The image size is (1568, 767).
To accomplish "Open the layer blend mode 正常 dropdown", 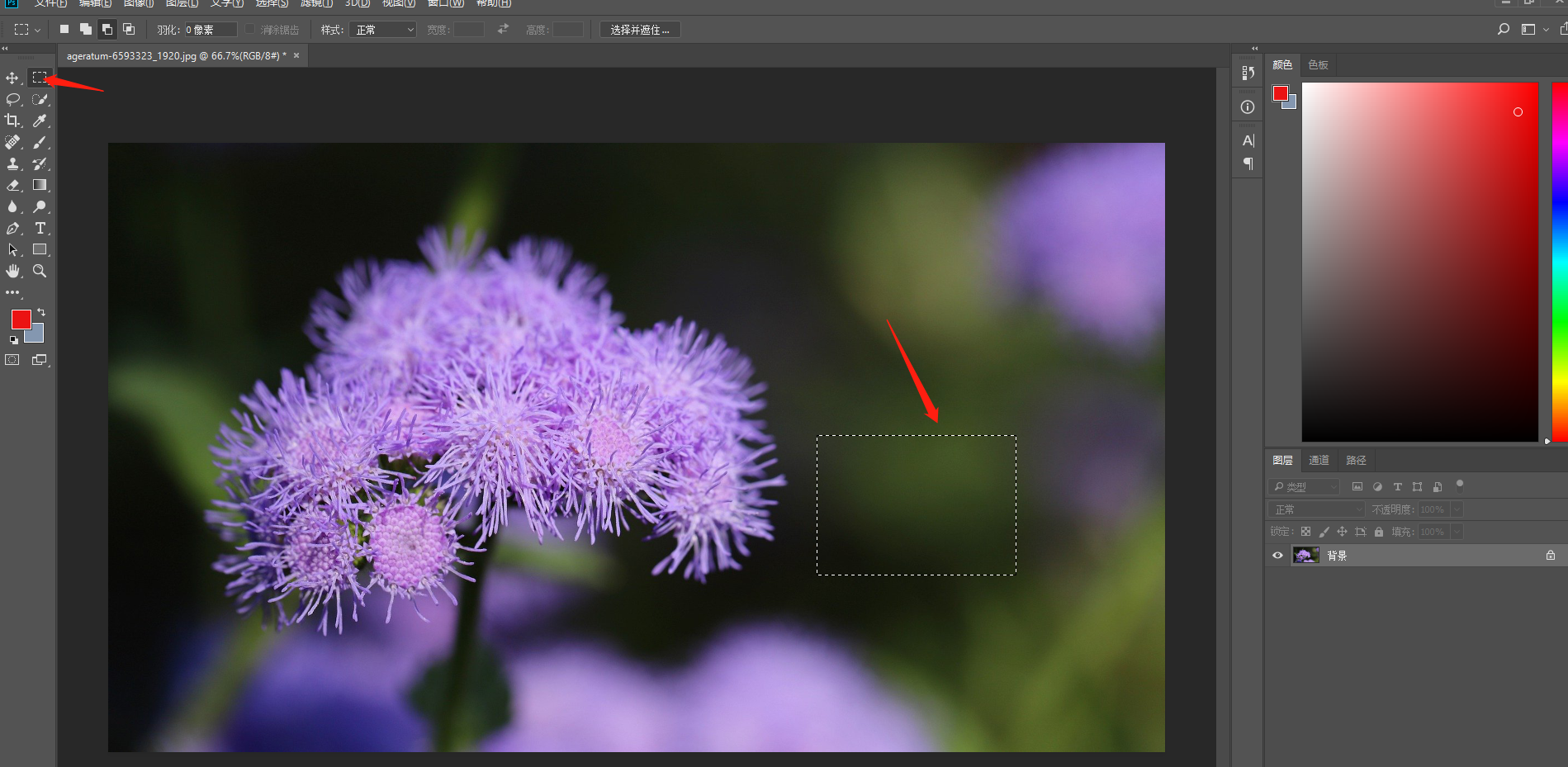I will pos(1316,509).
